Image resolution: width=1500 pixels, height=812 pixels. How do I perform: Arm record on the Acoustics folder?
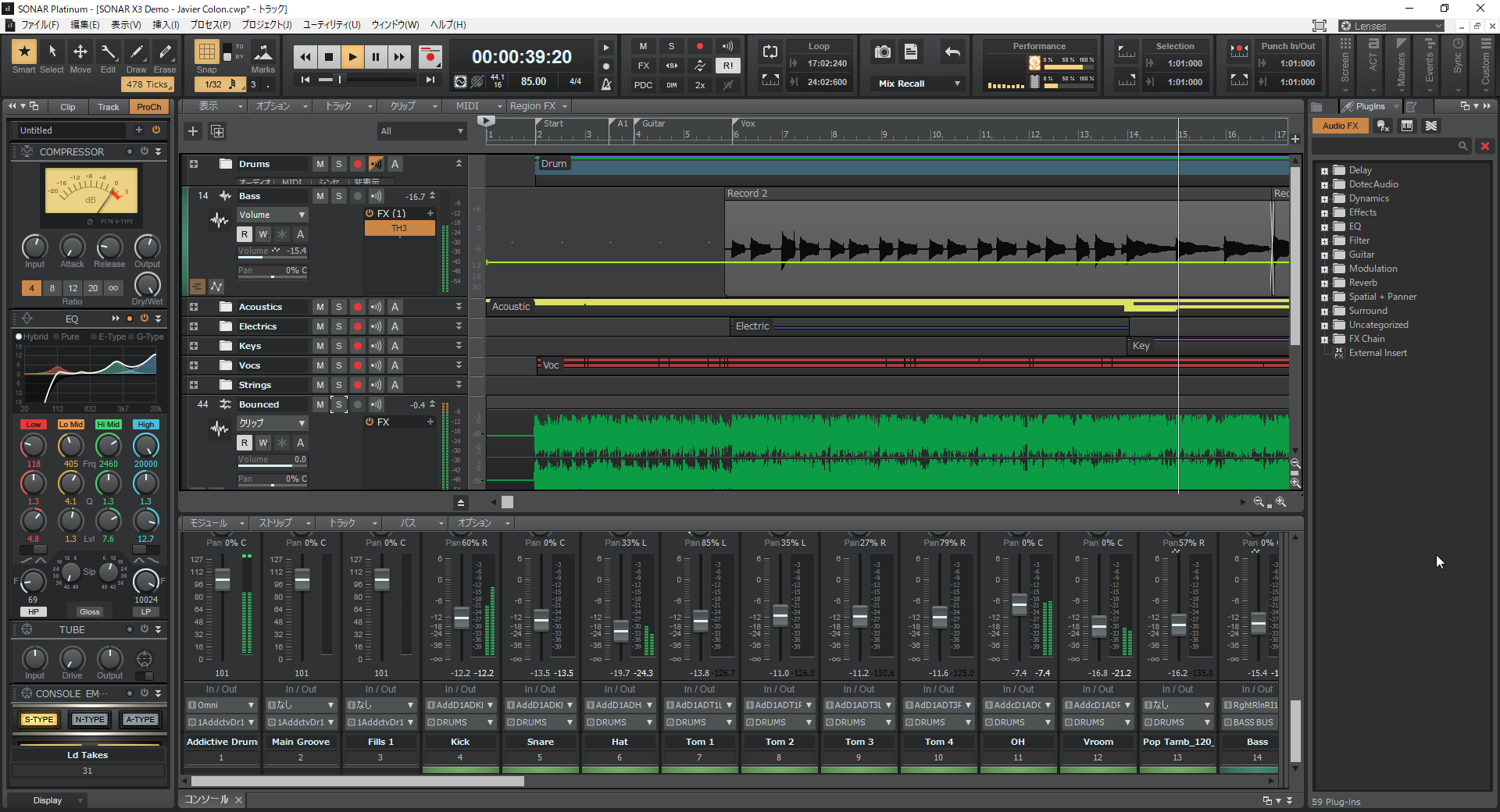358,307
